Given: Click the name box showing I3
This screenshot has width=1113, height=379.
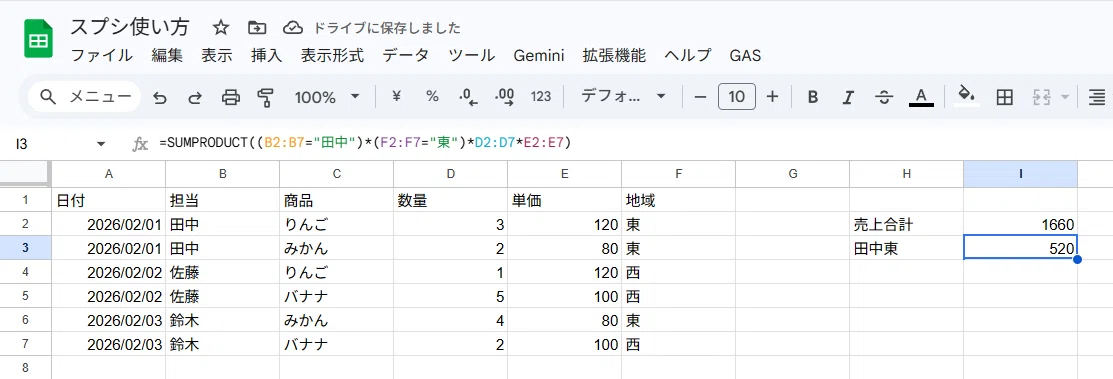Looking at the screenshot, I should tap(50, 144).
